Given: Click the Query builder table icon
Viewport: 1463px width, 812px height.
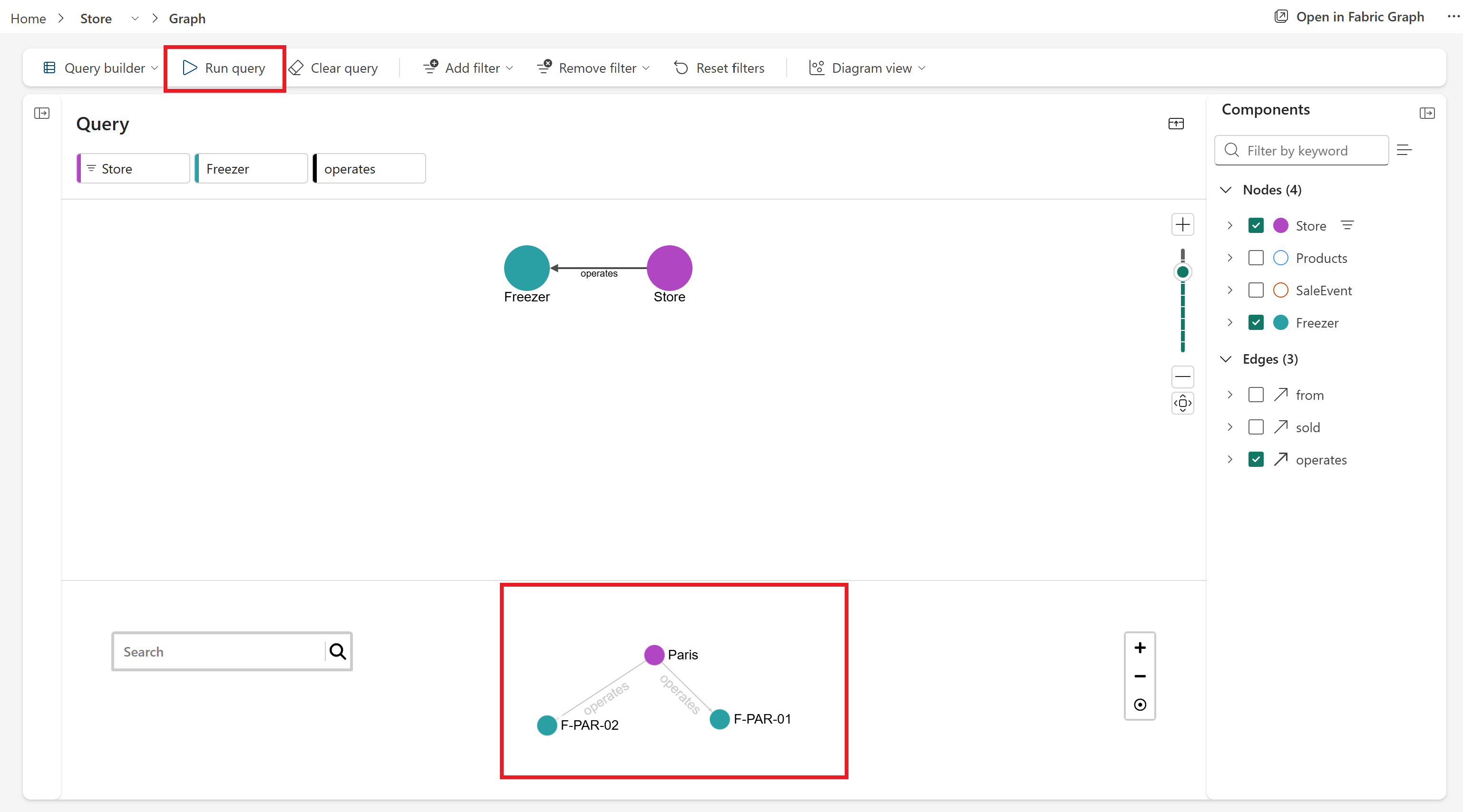Looking at the screenshot, I should click(49, 68).
